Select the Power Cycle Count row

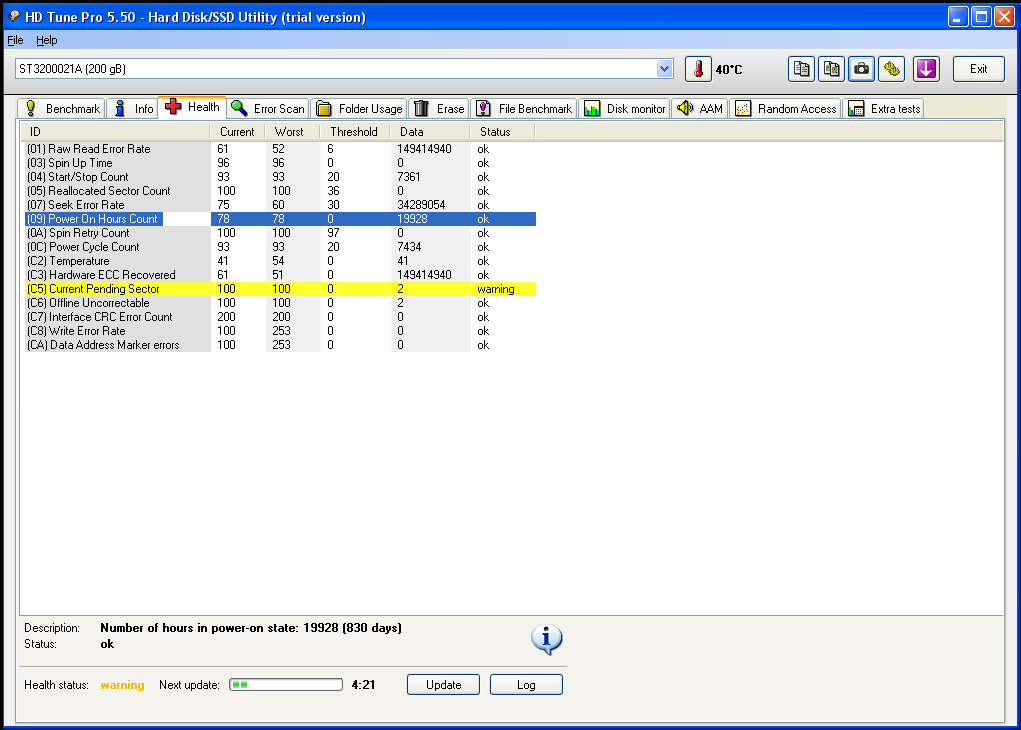[x=280, y=247]
